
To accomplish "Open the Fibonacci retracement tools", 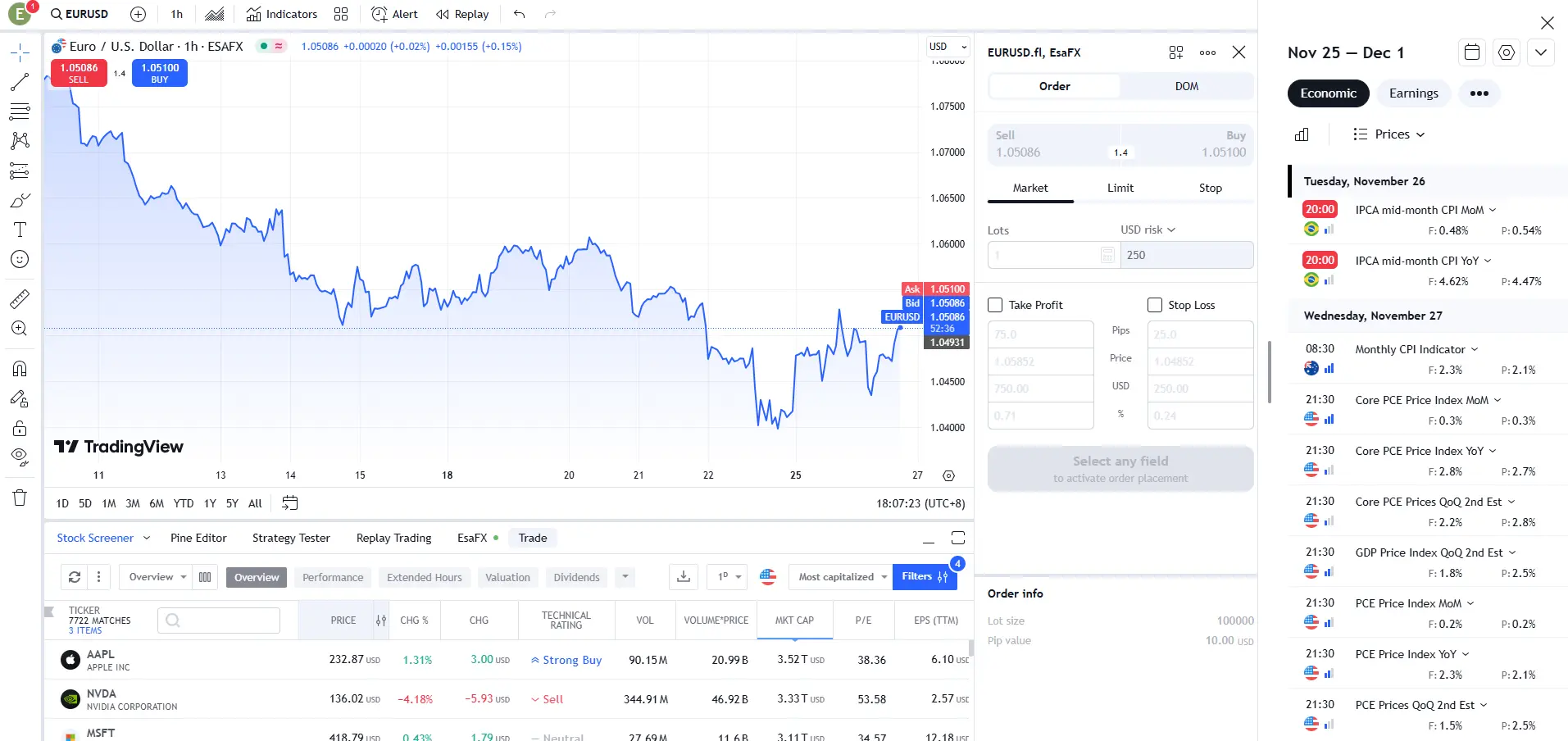I will [20, 111].
